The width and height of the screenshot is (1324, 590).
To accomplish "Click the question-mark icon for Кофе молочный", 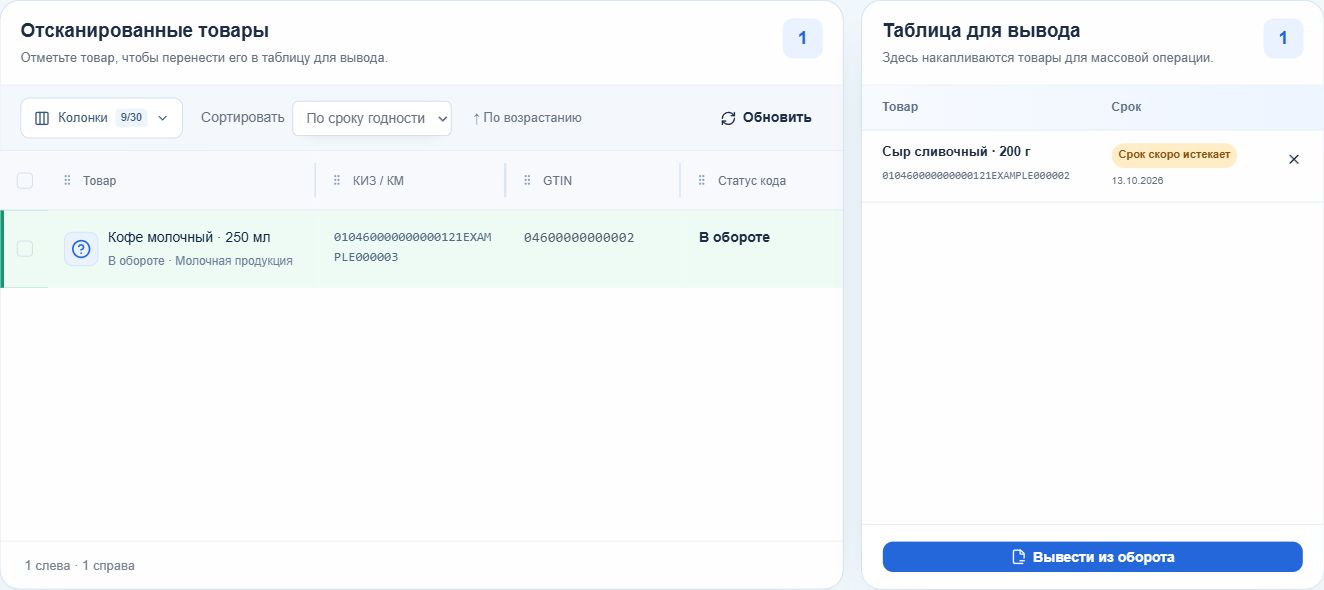I will pyautogui.click(x=81, y=249).
